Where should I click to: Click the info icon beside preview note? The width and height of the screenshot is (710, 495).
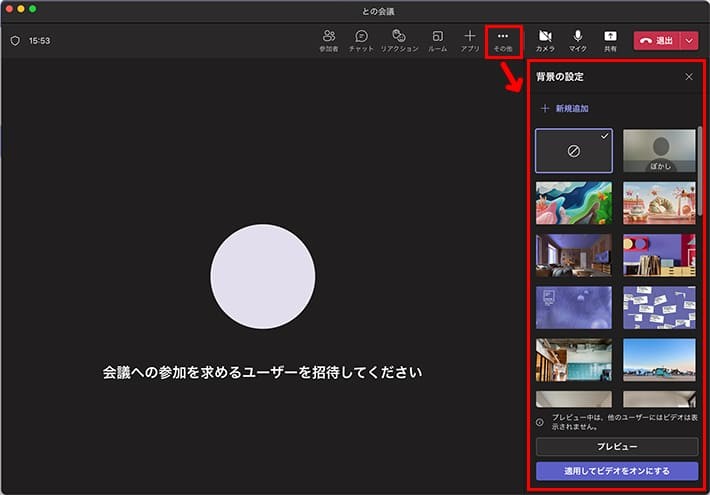tap(540, 422)
